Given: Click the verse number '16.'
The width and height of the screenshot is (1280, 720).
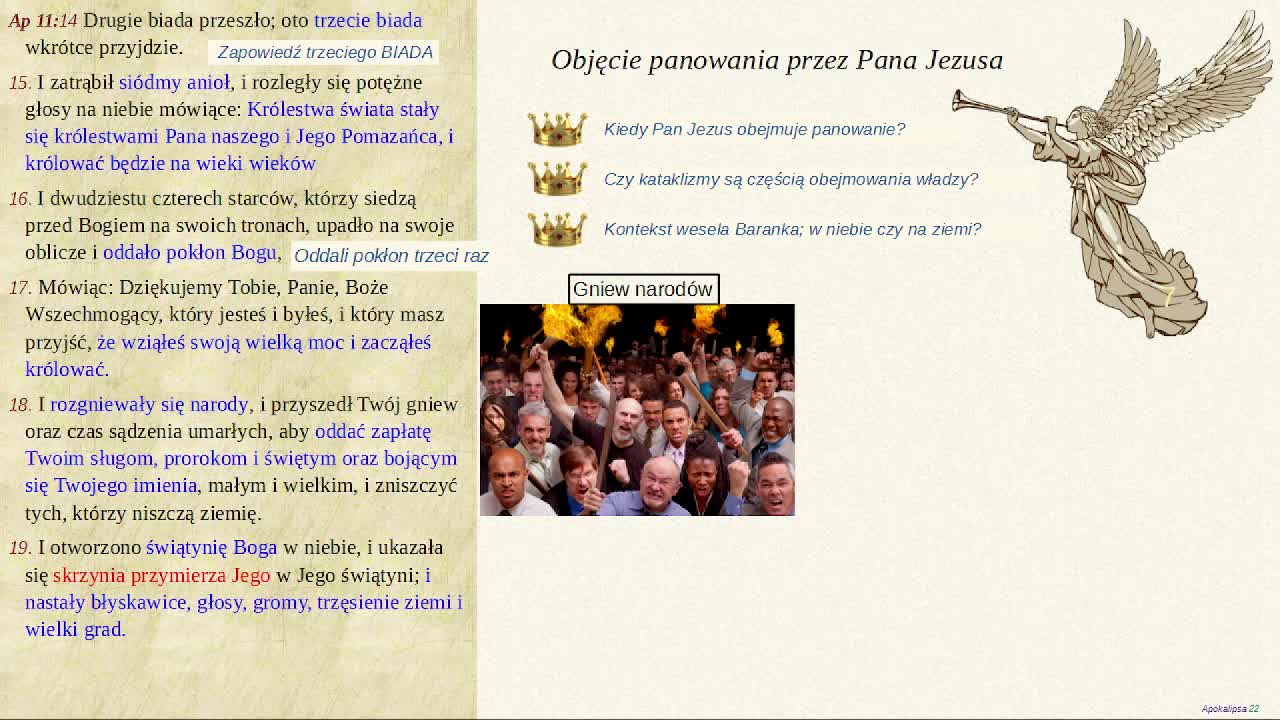Looking at the screenshot, I should pyautogui.click(x=20, y=198).
